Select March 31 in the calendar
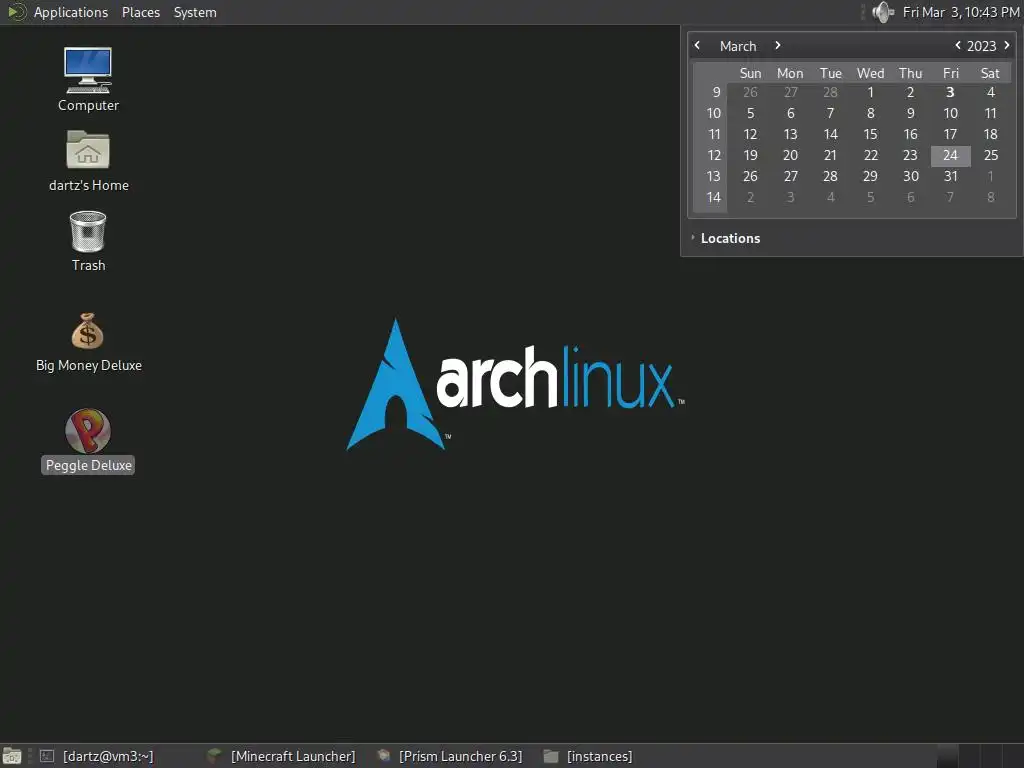The image size is (1024, 768). (x=950, y=176)
